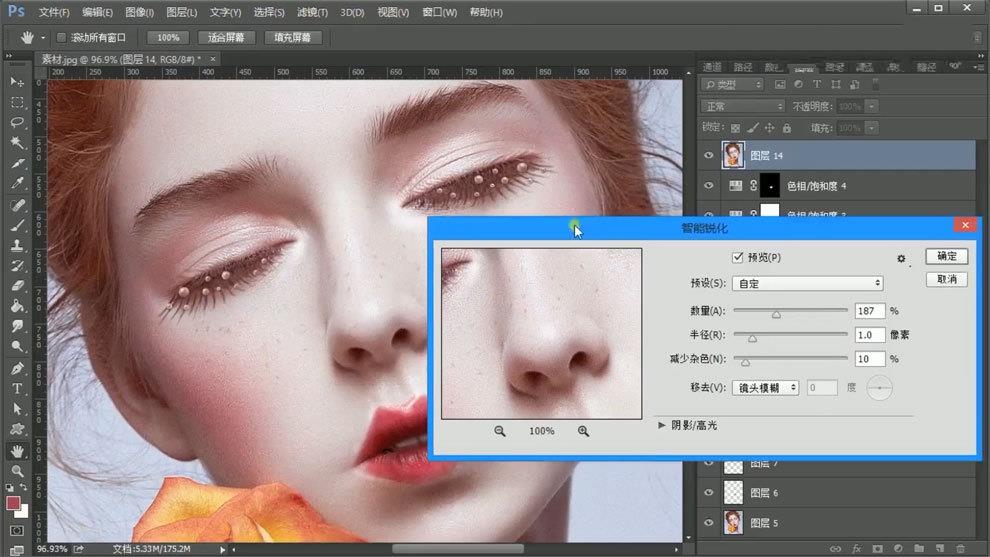Open the 滤镜(T) menu
This screenshot has width=990, height=557.
(312, 12)
